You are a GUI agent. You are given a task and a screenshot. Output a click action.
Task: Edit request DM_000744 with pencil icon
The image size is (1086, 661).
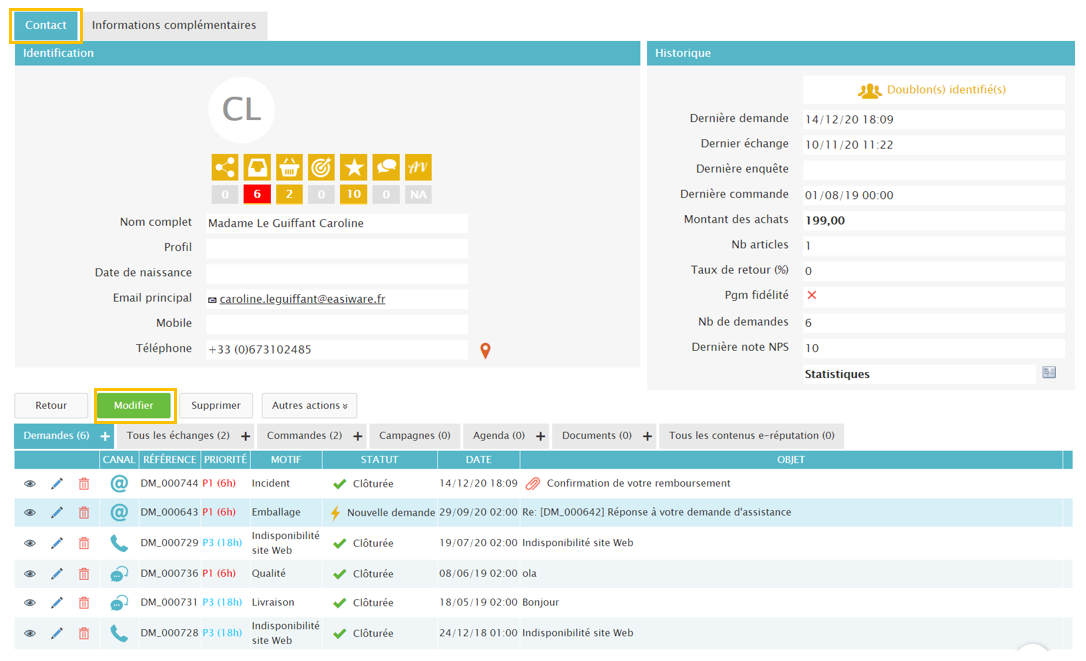(57, 484)
